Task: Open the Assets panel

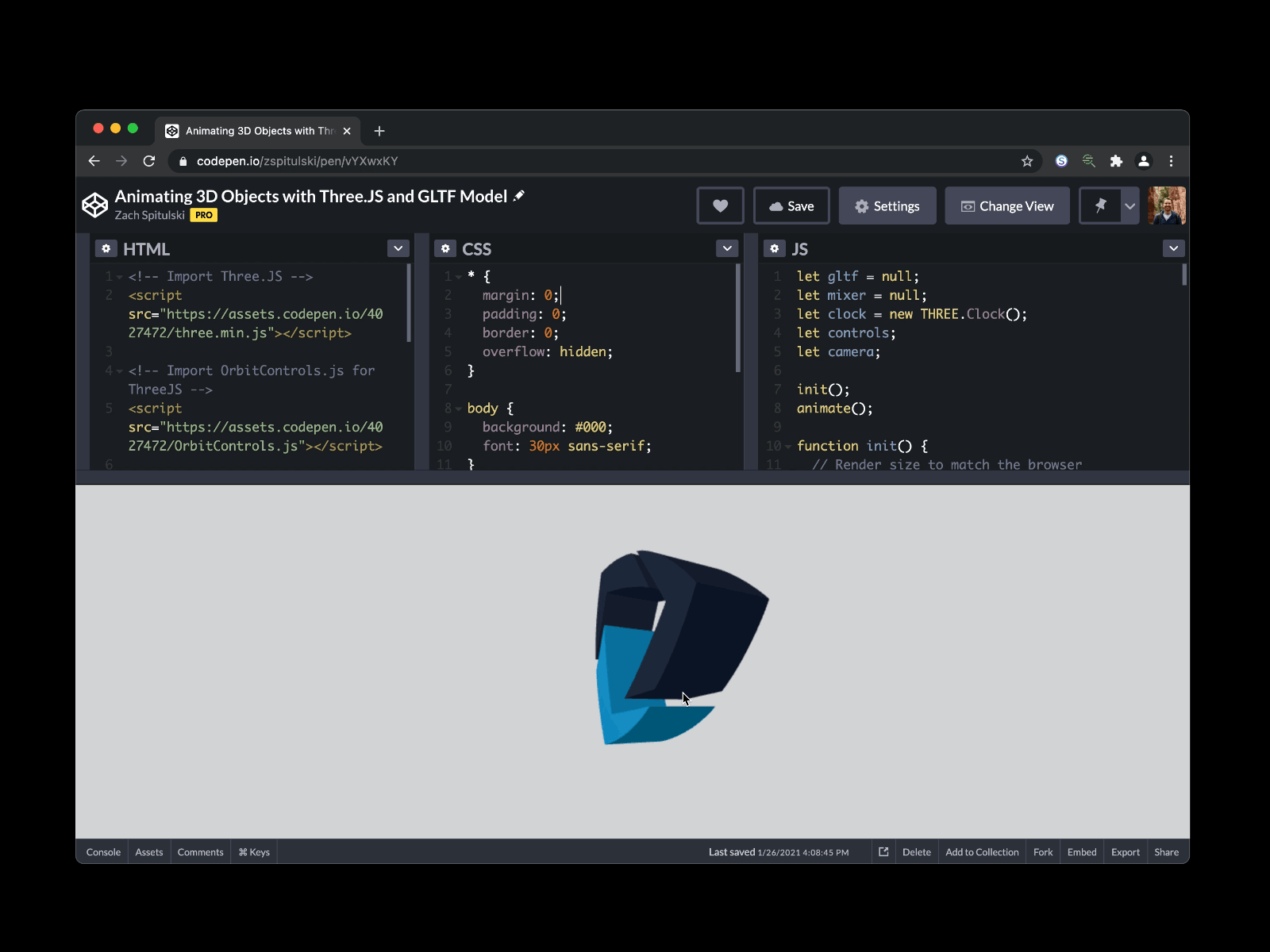Action: 149,852
